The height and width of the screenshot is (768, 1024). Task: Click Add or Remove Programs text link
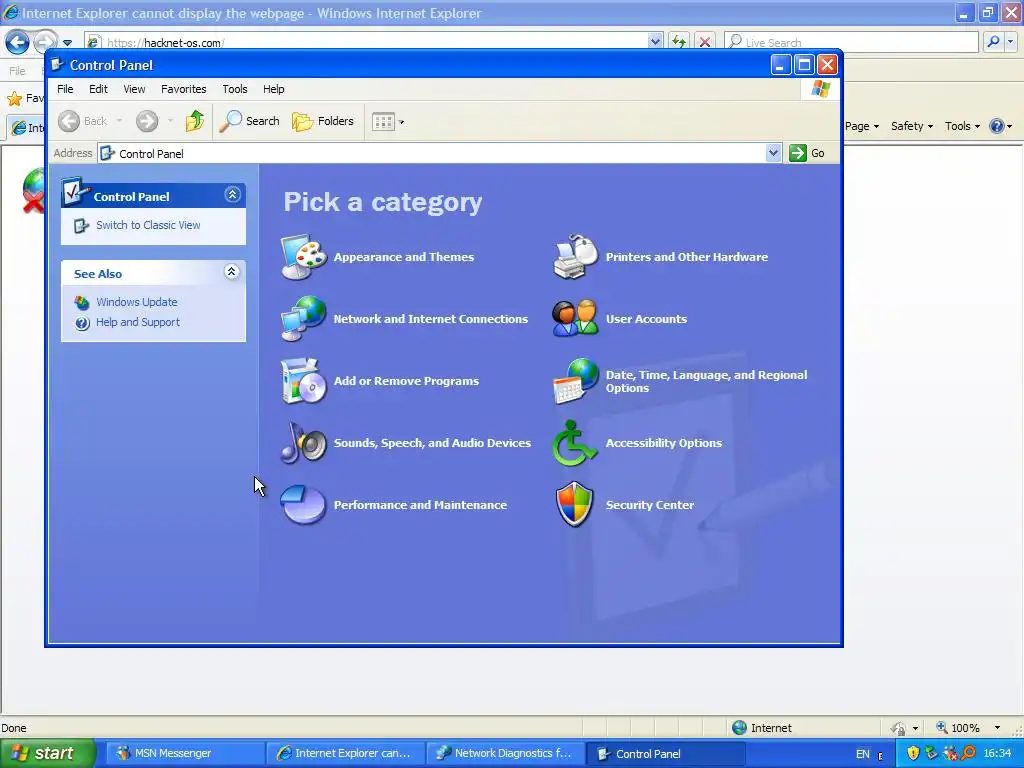406,381
